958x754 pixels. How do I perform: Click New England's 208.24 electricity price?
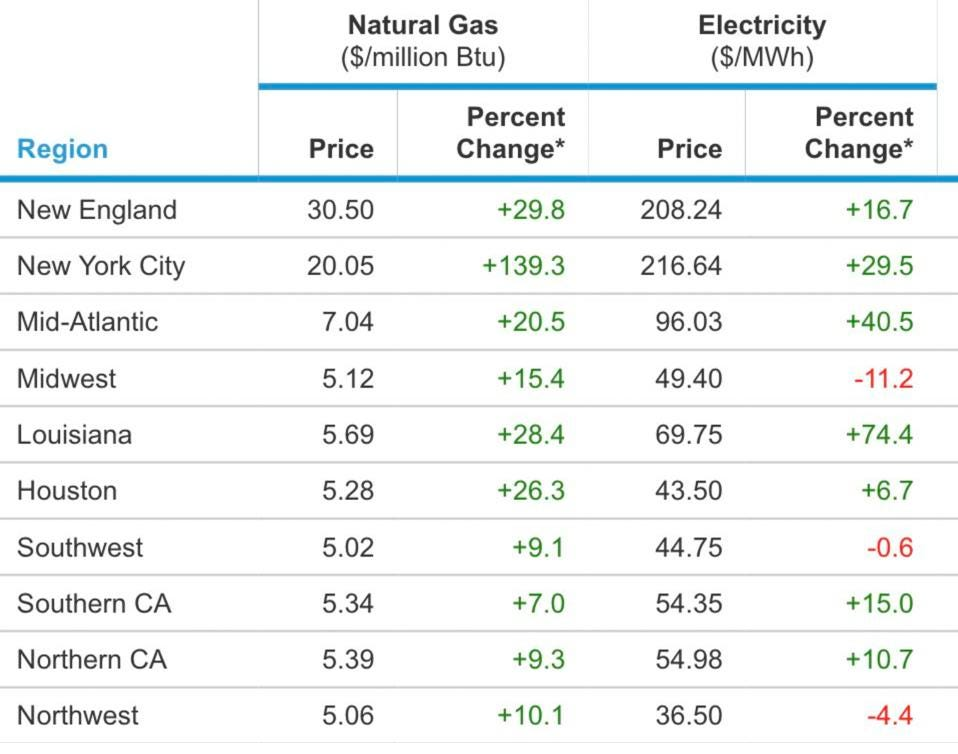pos(681,210)
